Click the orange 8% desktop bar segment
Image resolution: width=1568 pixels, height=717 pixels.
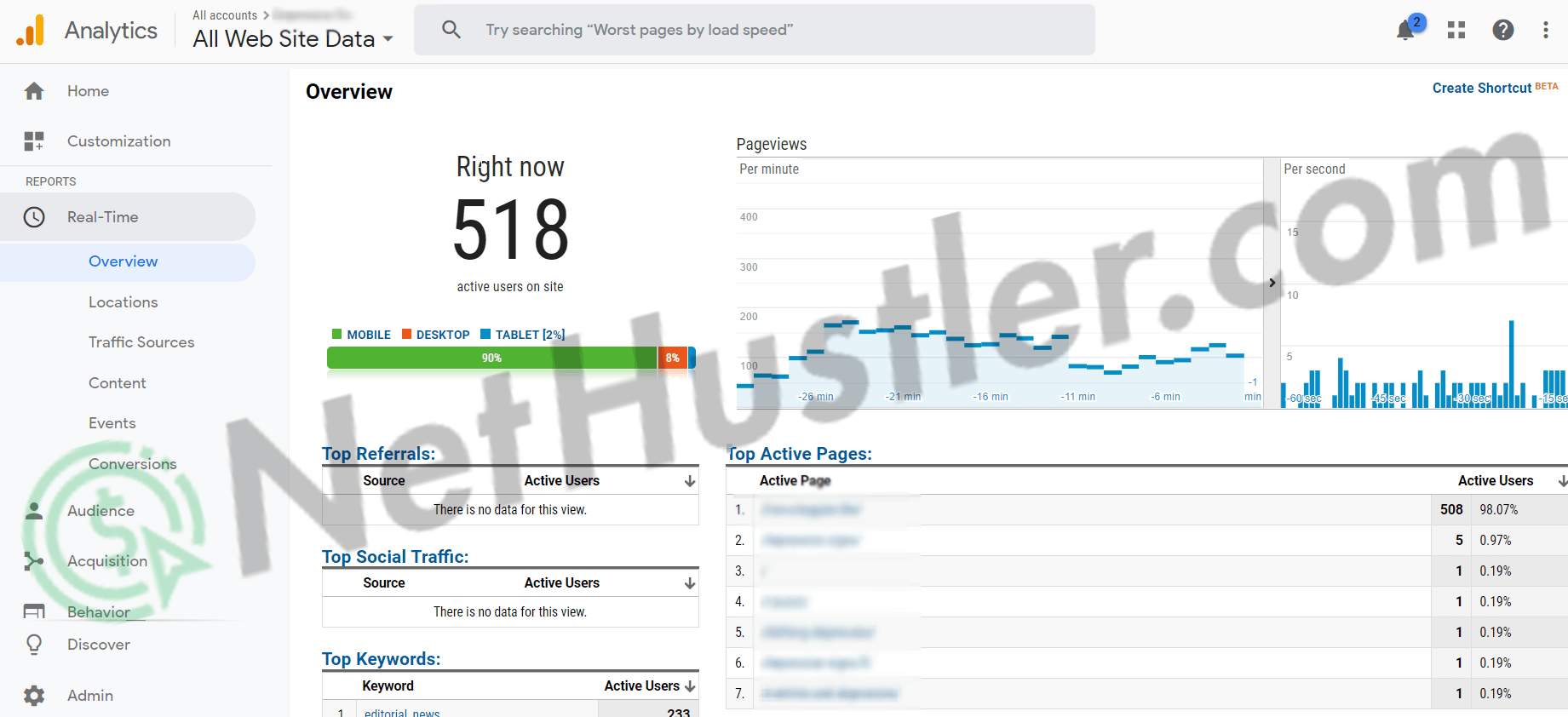point(672,358)
